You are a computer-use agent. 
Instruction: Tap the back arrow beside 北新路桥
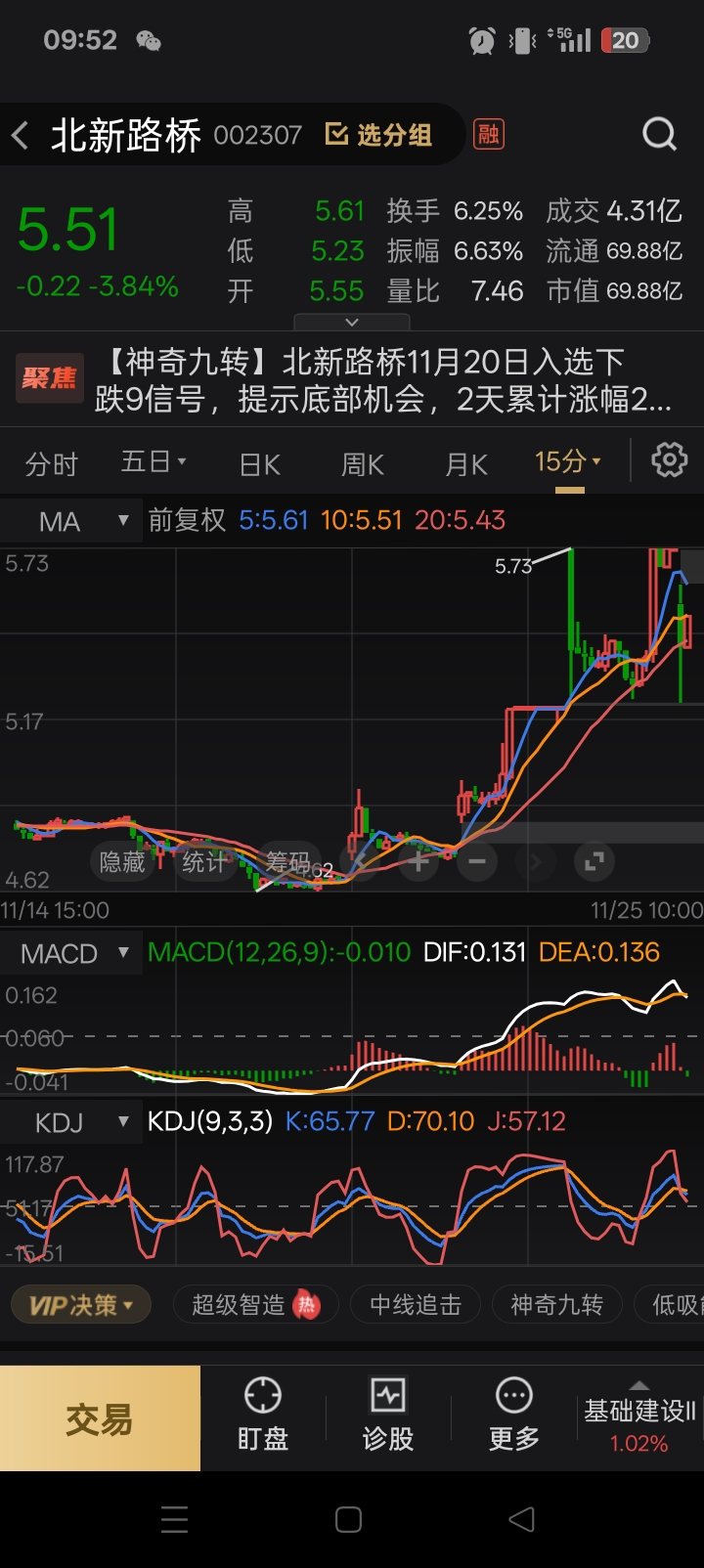(x=21, y=135)
